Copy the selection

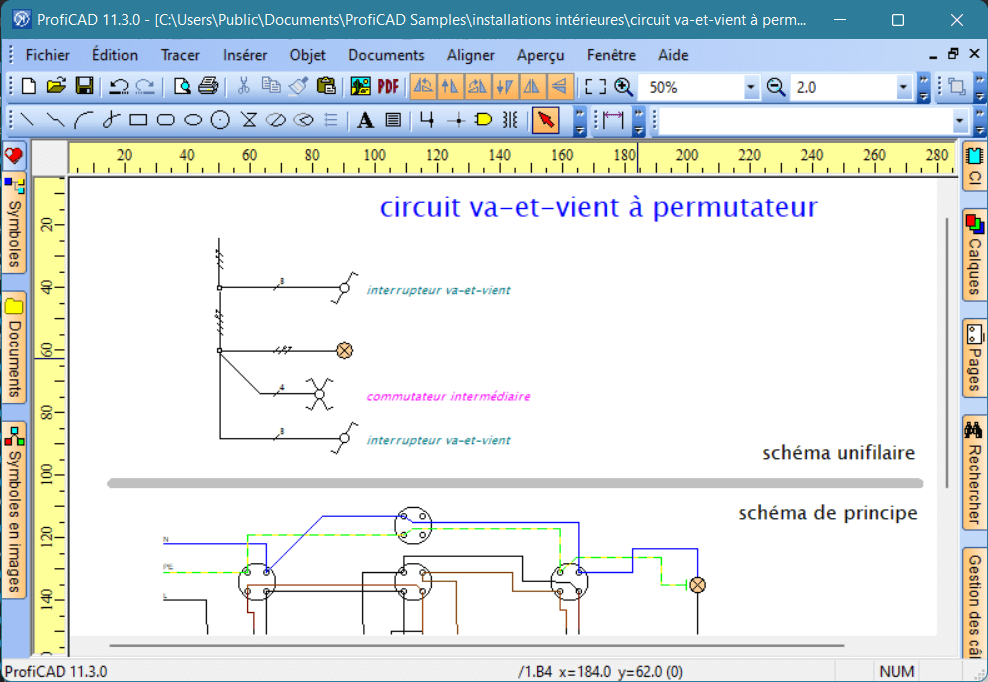(x=271, y=86)
